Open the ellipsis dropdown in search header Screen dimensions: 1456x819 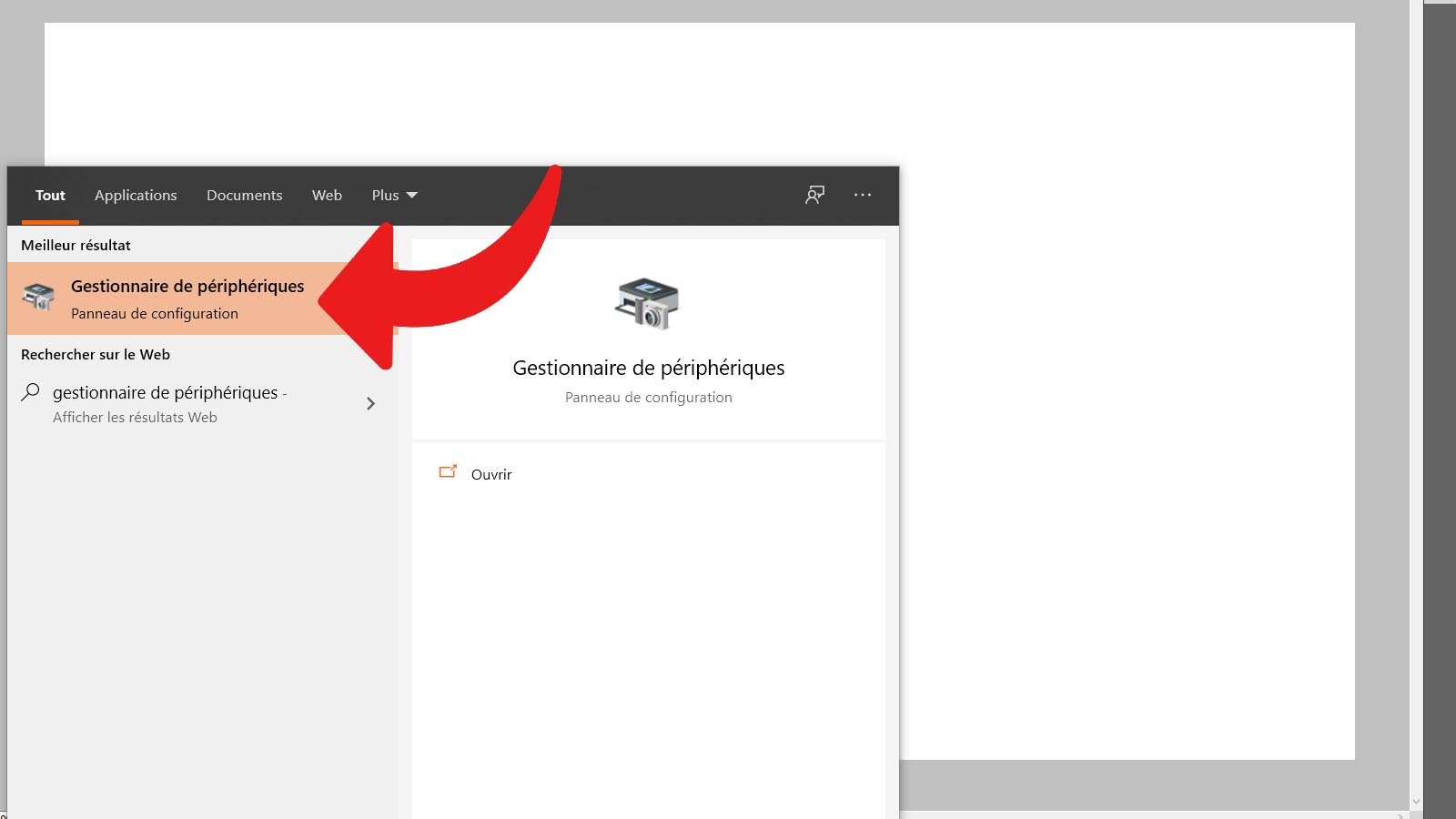pyautogui.click(x=862, y=195)
